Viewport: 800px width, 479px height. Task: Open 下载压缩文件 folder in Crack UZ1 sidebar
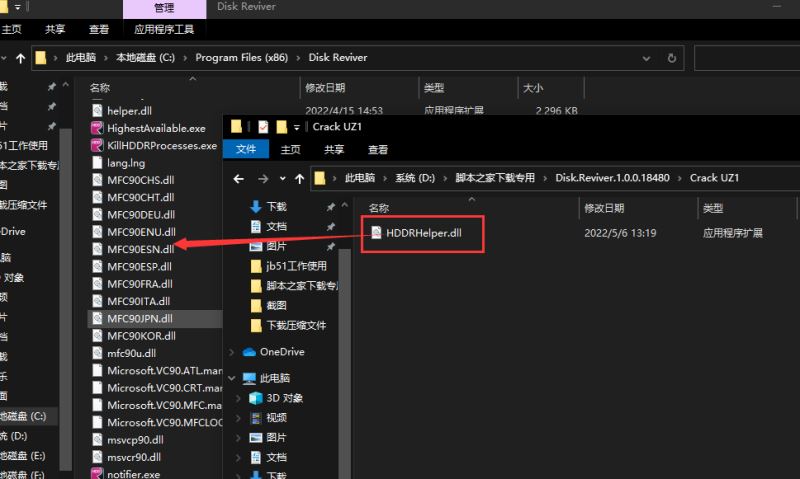tap(296, 325)
